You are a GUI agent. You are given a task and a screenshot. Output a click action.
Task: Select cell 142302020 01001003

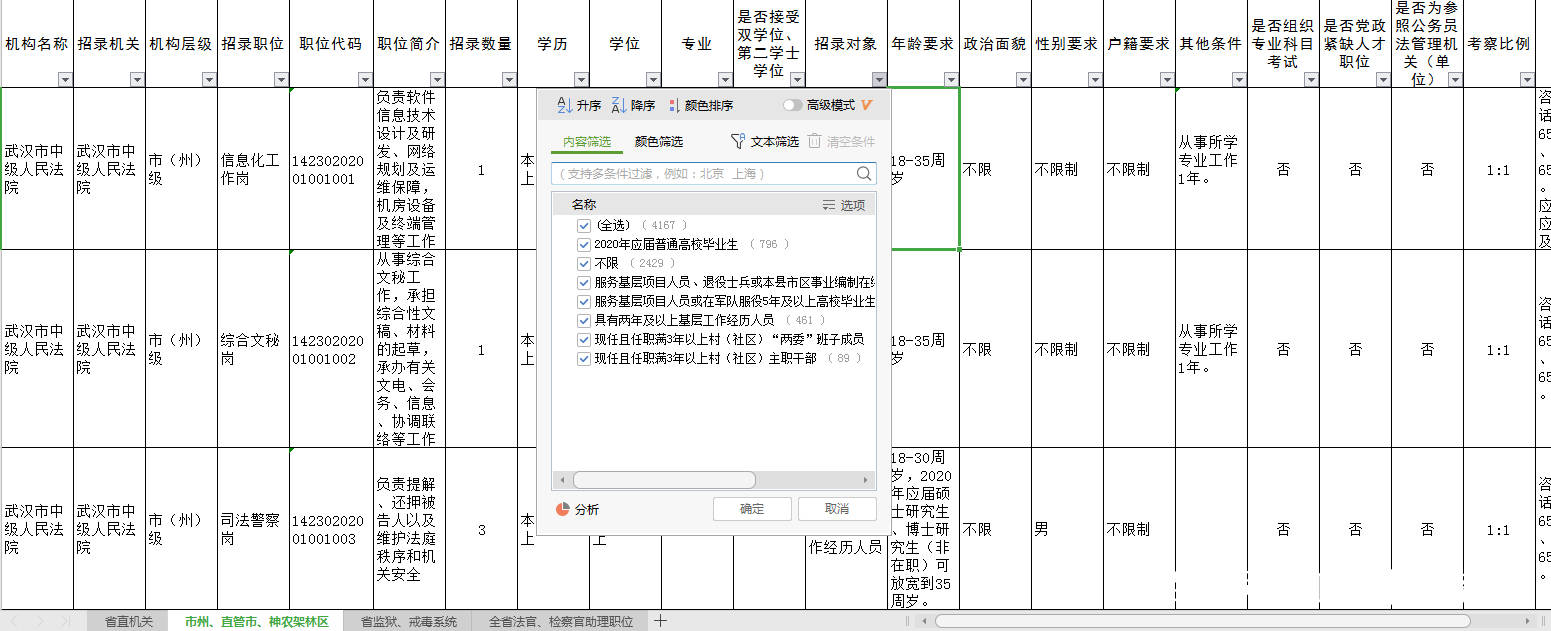332,529
